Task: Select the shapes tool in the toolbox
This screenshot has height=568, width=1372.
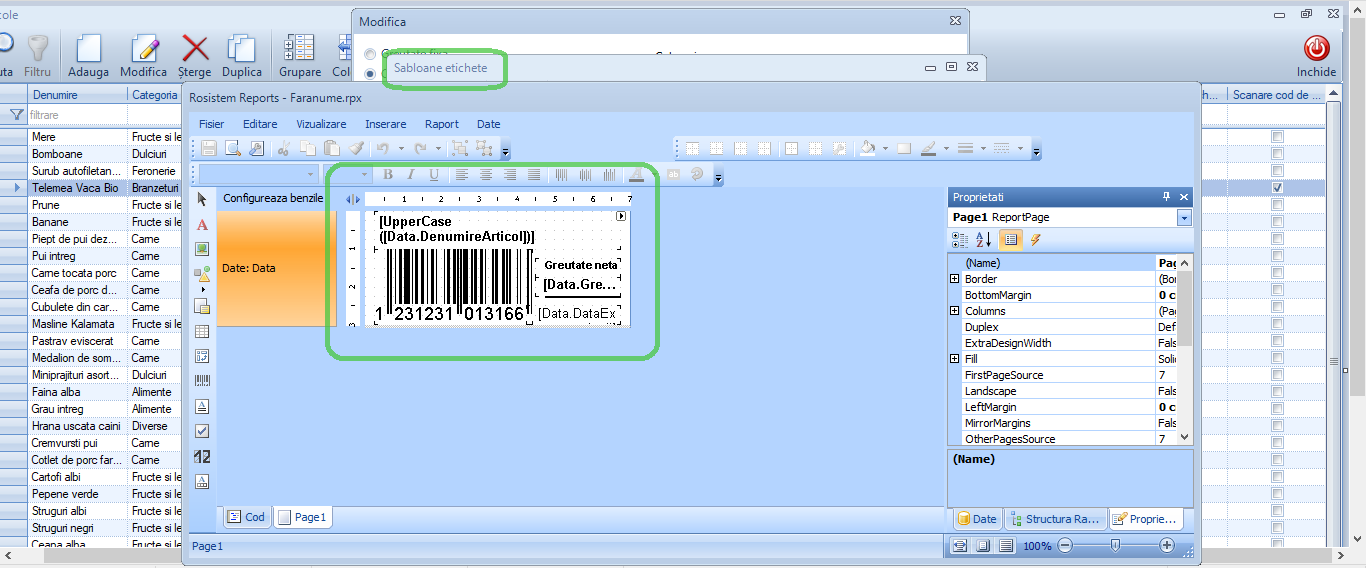Action: tap(202, 273)
